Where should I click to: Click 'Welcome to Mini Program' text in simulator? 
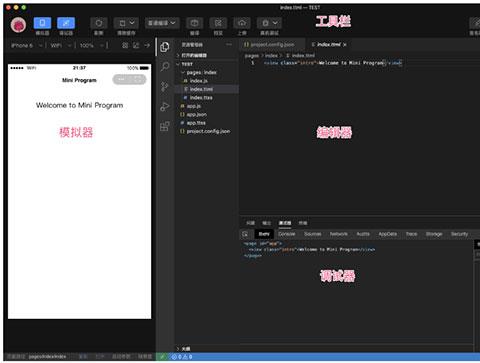click(x=80, y=105)
